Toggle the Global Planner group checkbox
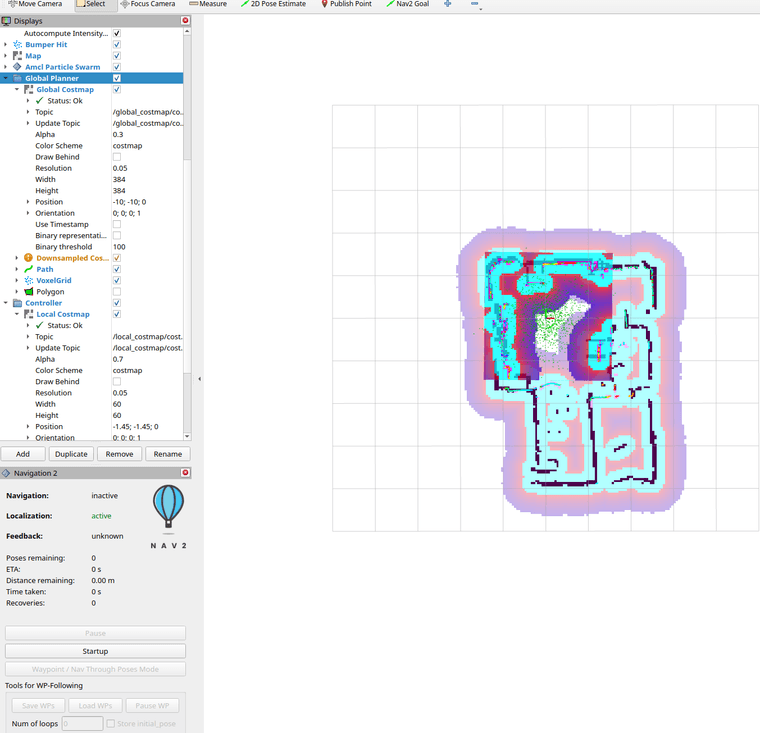760x733 pixels. (x=117, y=78)
